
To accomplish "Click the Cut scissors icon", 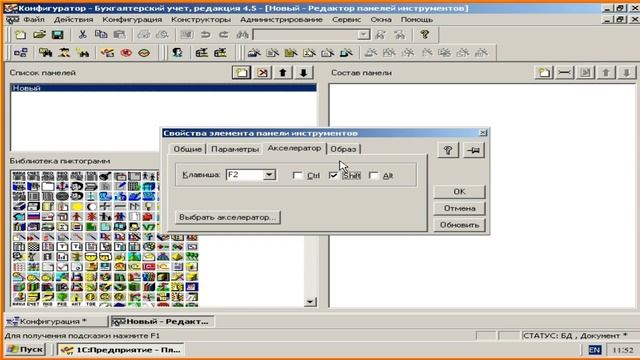I will (x=82, y=35).
